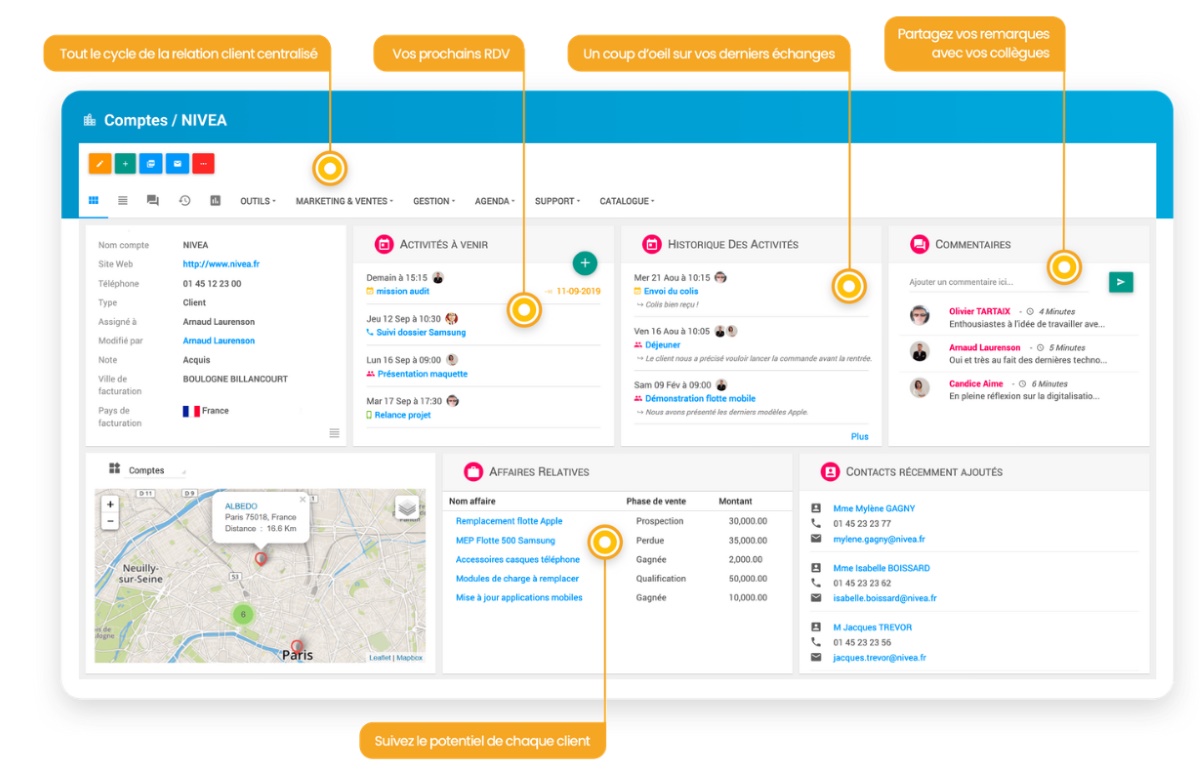Open the AGENDA menu
This screenshot has width=1200, height=777.
point(494,201)
